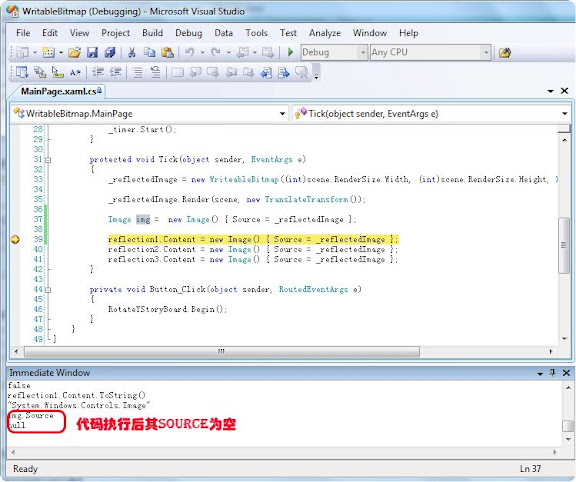Click the code editor vertical scrollbar thumb
576x482 pixels.
[564, 245]
